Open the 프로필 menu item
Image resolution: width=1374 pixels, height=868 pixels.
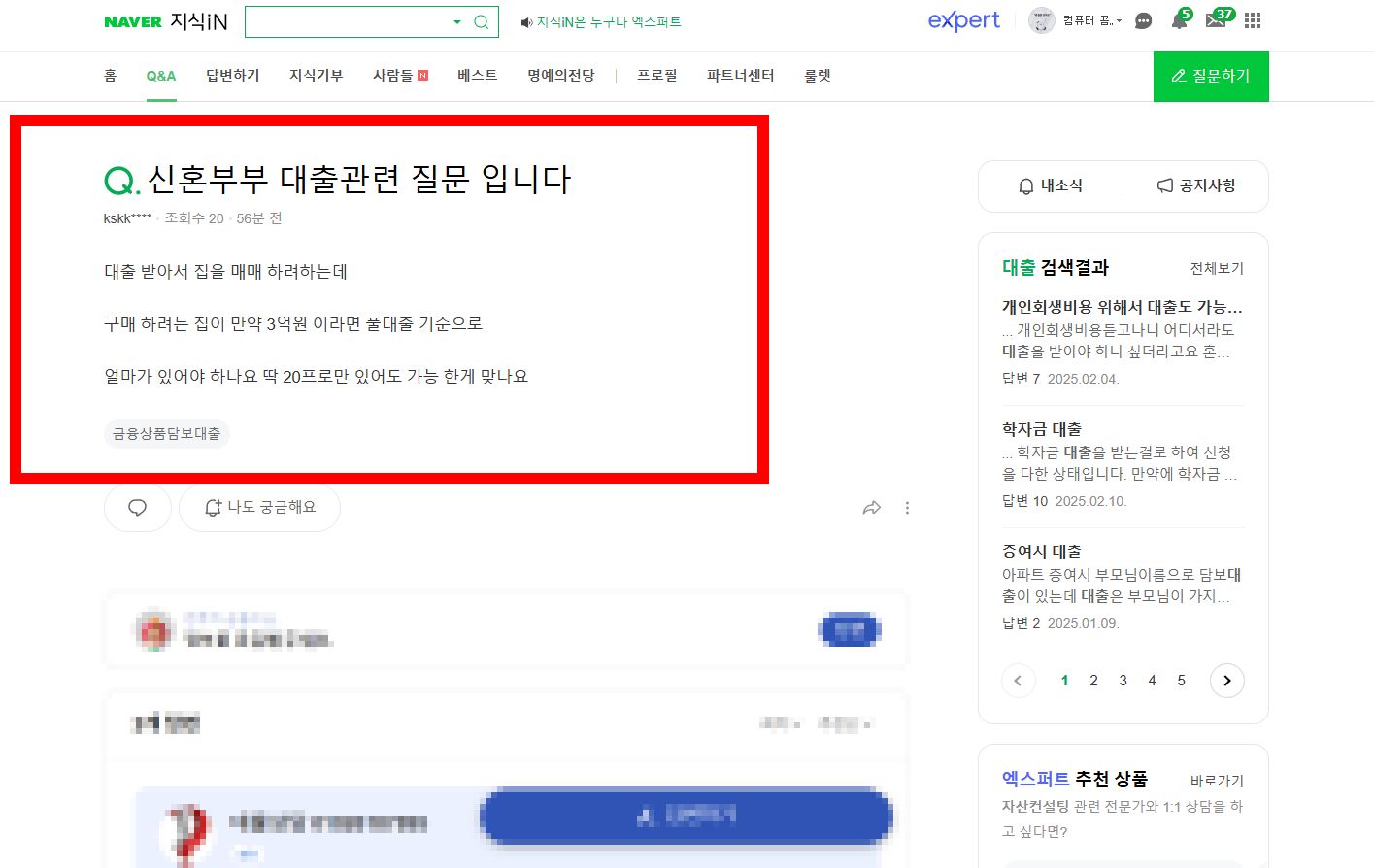657,76
